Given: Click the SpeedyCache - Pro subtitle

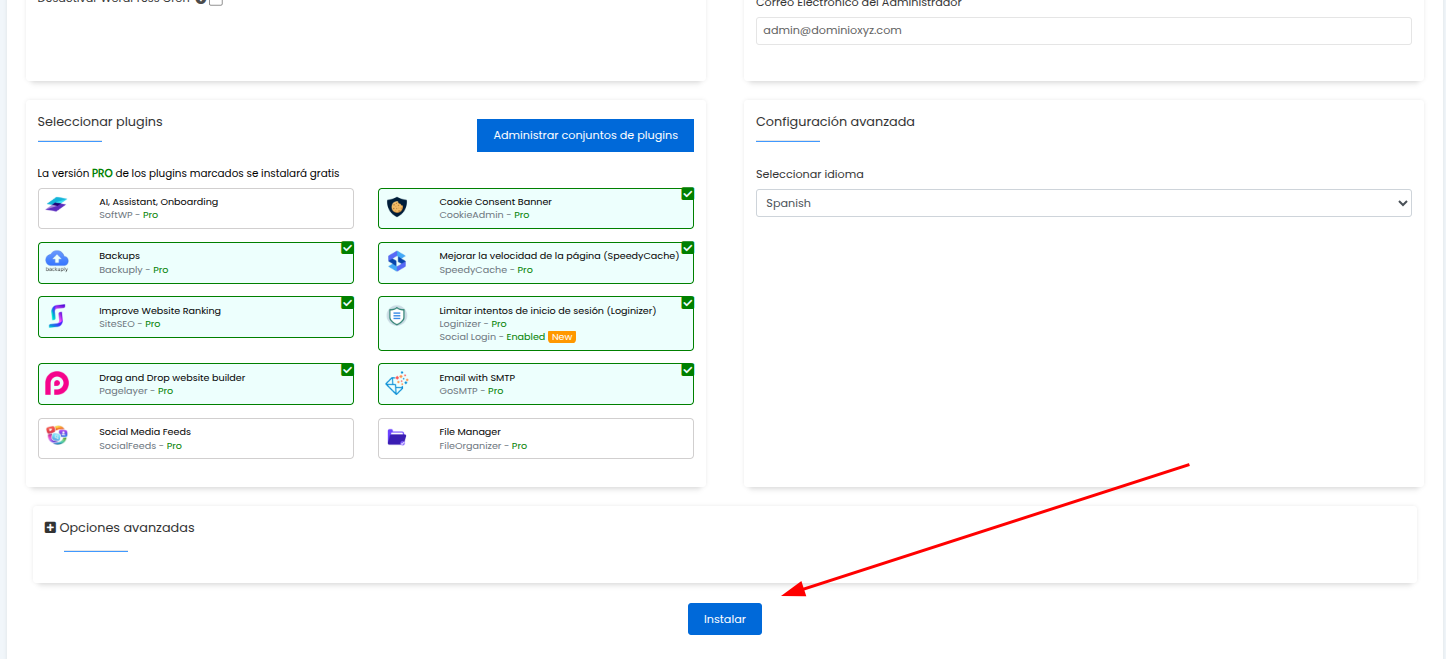Looking at the screenshot, I should pyautogui.click(x=486, y=270).
